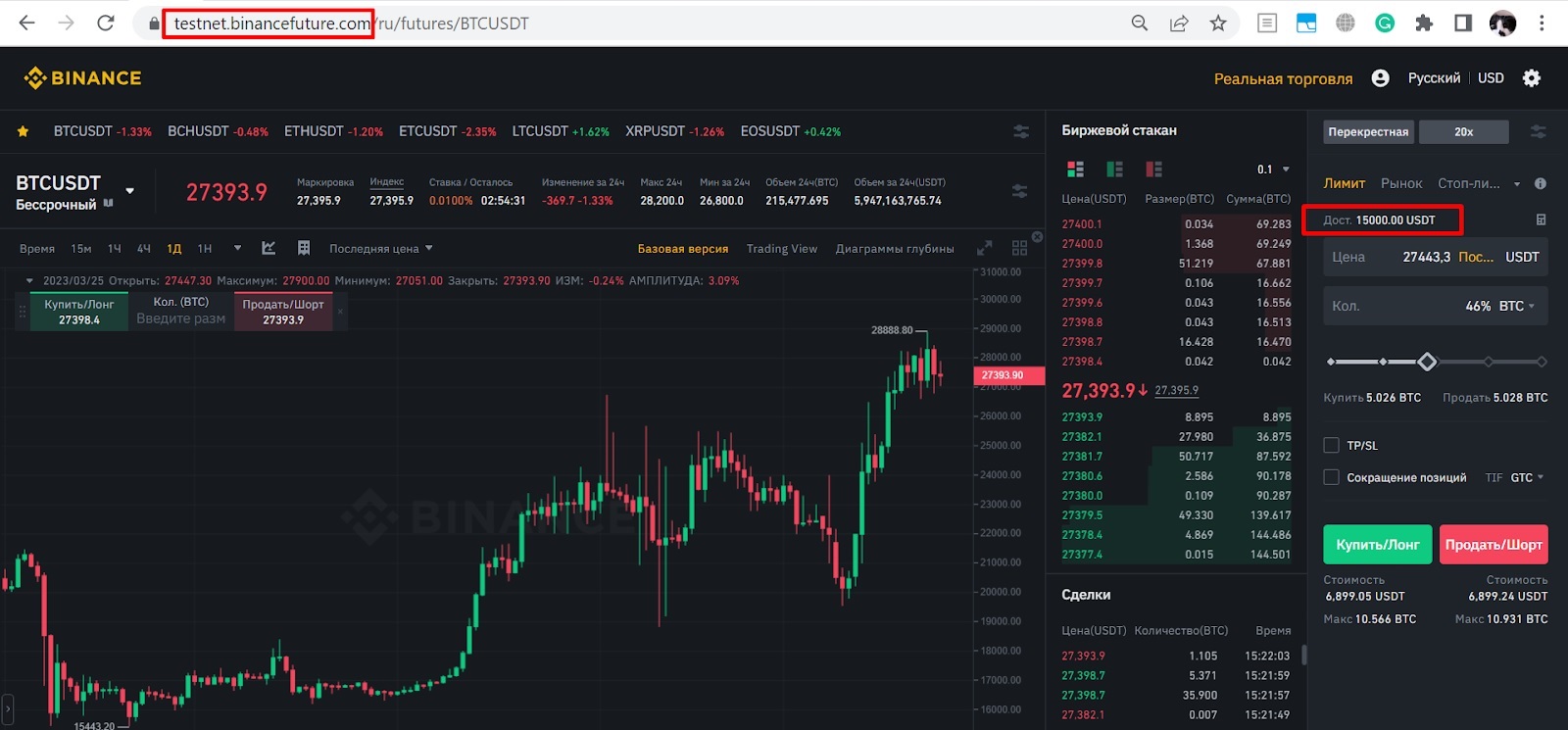Switch to the 15м chart timeframe

(81, 249)
